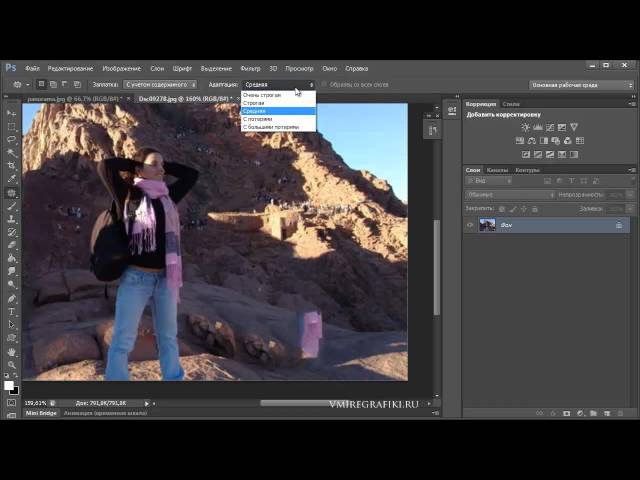The height and width of the screenshot is (480, 640).
Task: Choose Subtract from Selection mode
Action: pos(65,84)
